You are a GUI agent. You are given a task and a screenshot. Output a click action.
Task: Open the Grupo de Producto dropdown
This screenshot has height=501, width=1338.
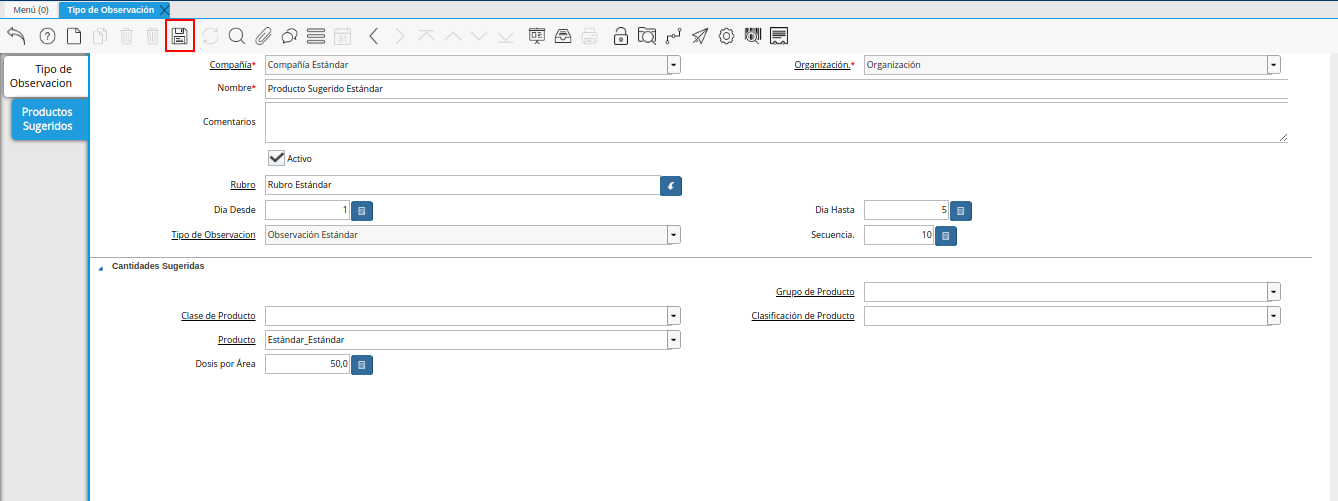pyautogui.click(x=1273, y=292)
